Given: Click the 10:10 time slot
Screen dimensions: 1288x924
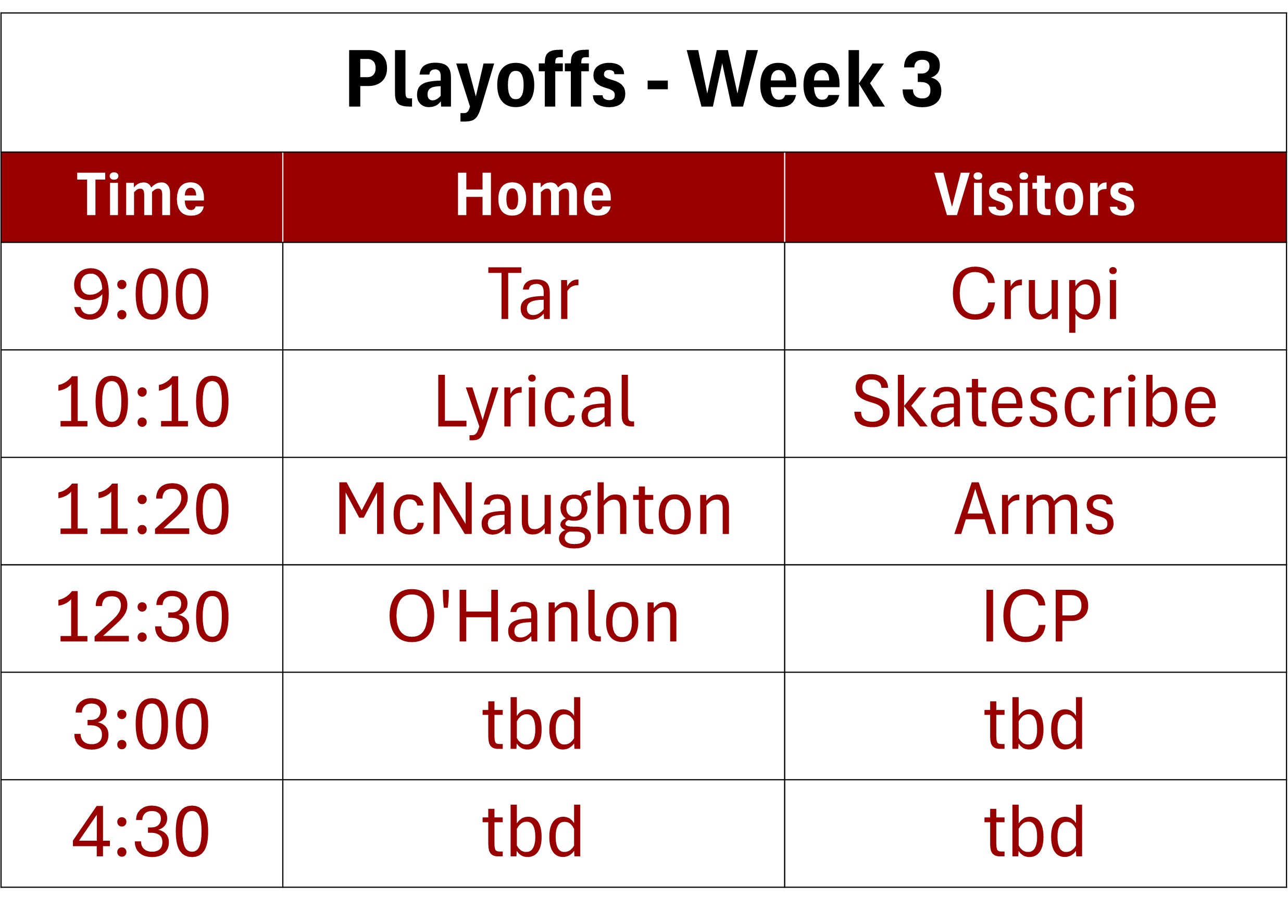Looking at the screenshot, I should [x=142, y=402].
